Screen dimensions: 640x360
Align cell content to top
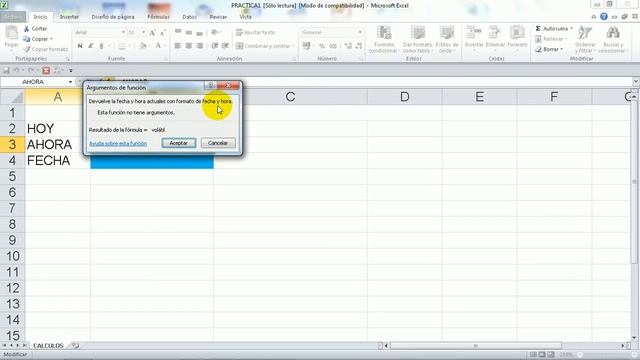pos(178,32)
